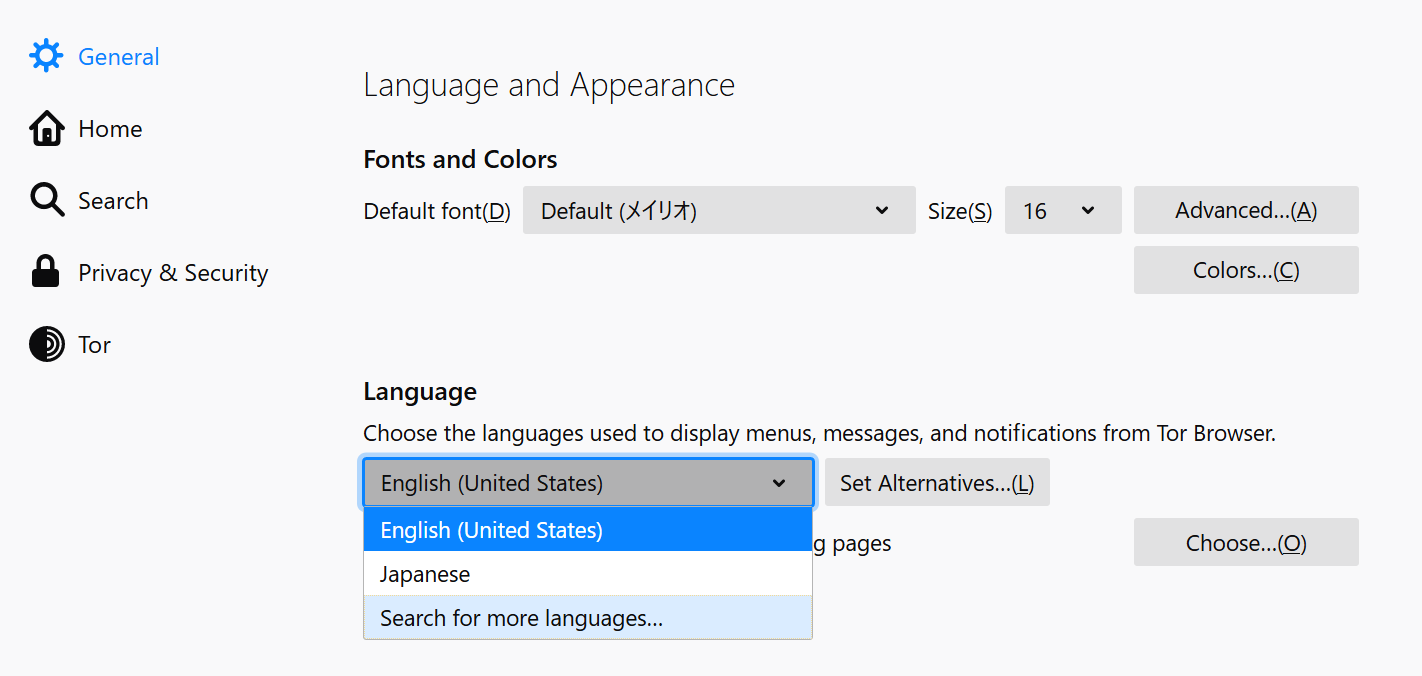Open the Colors settings dialog
This screenshot has width=1422, height=676.
pyautogui.click(x=1245, y=269)
